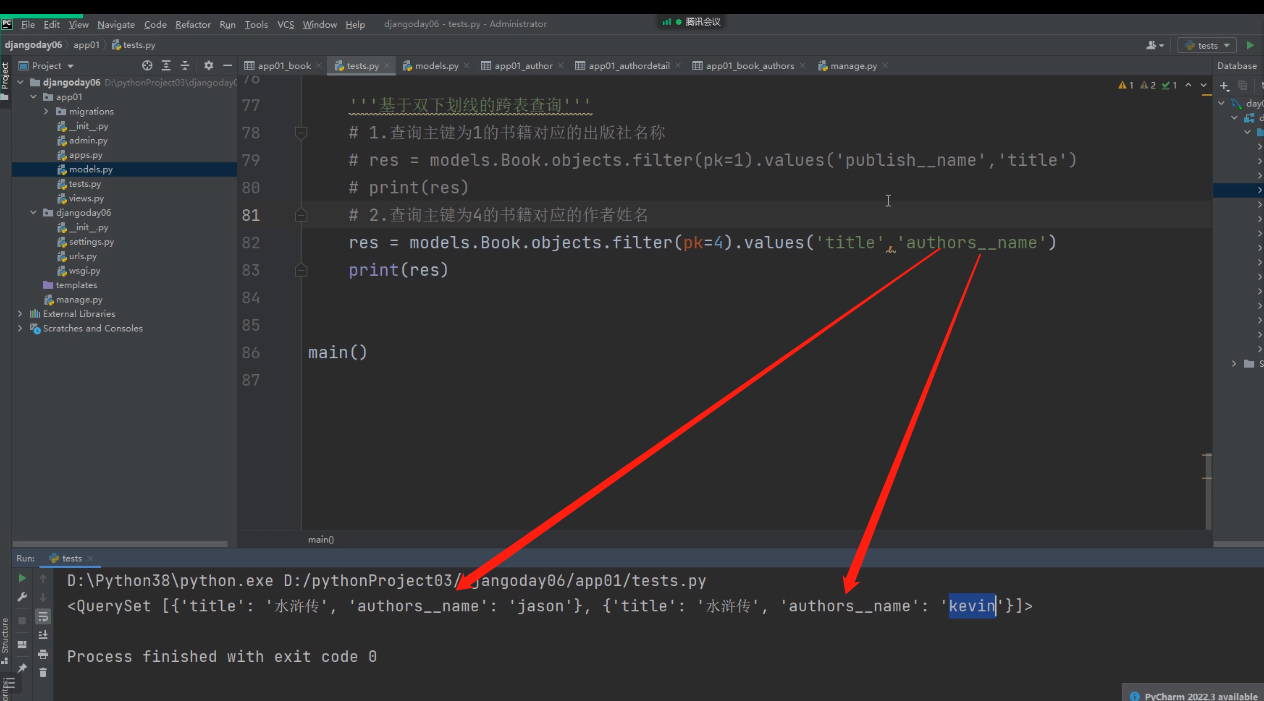Click Collapse All icon in Project toolbar

tap(185, 66)
